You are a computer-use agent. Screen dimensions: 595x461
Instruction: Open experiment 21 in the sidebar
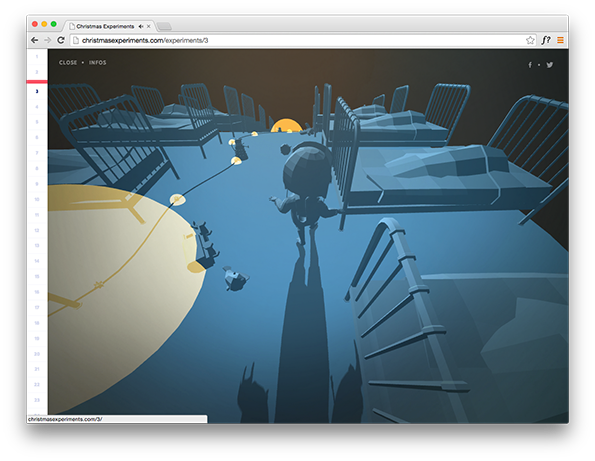(x=37, y=369)
